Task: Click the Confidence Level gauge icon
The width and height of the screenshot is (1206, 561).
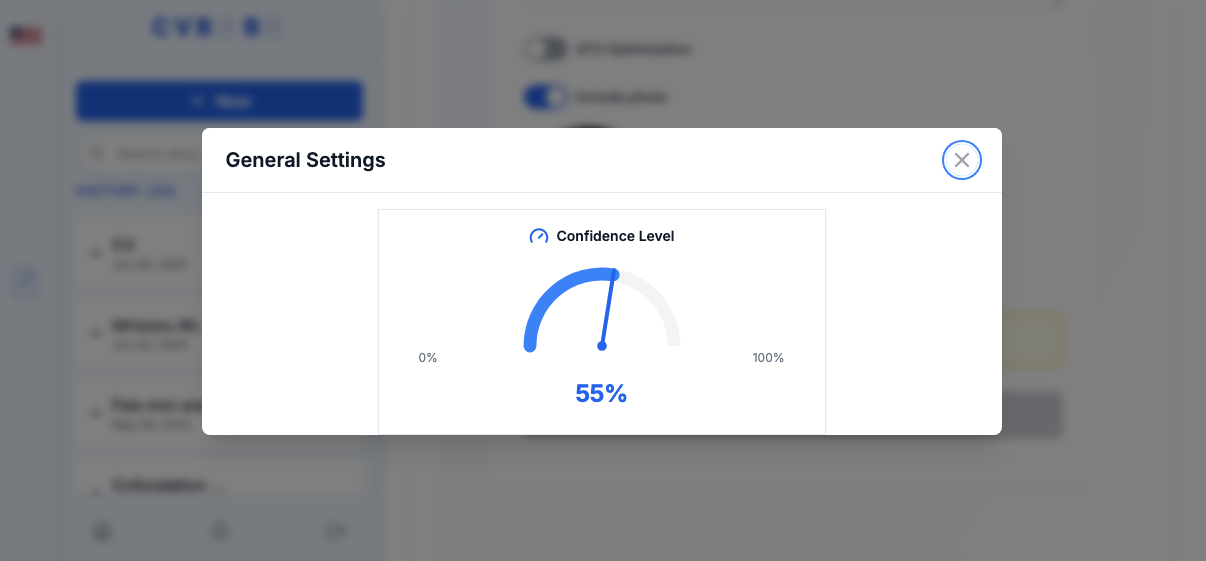Action: (539, 236)
